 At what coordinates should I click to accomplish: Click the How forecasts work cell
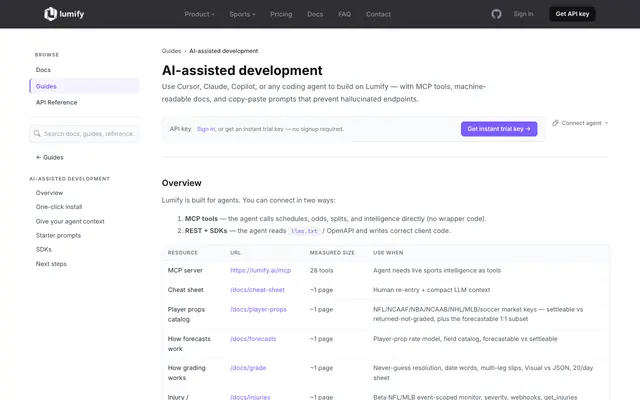click(x=189, y=344)
